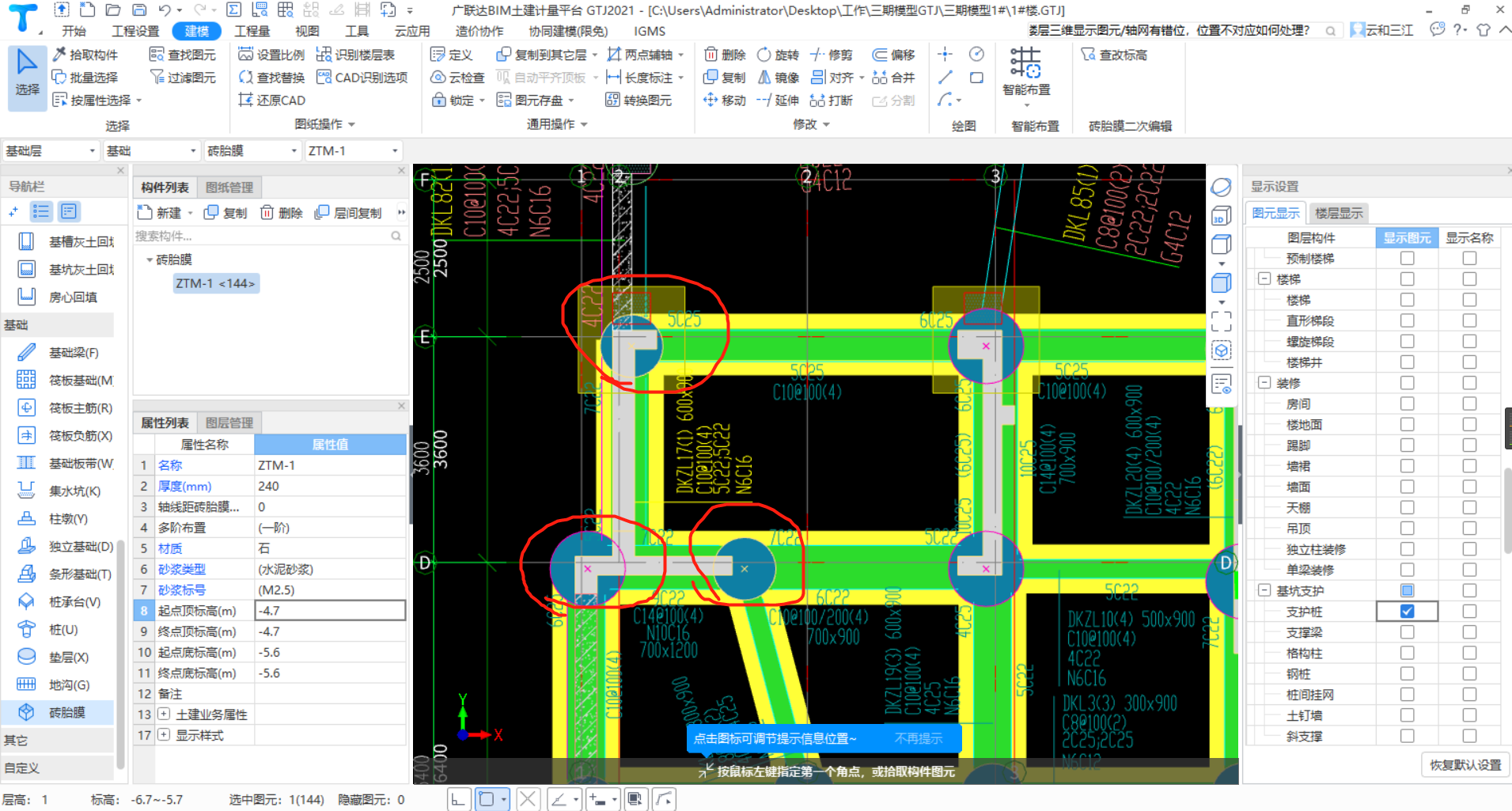Viewport: 1512px width, 811px height.
Task: Collapse the 砖胎膜 tree node
Action: tap(149, 260)
